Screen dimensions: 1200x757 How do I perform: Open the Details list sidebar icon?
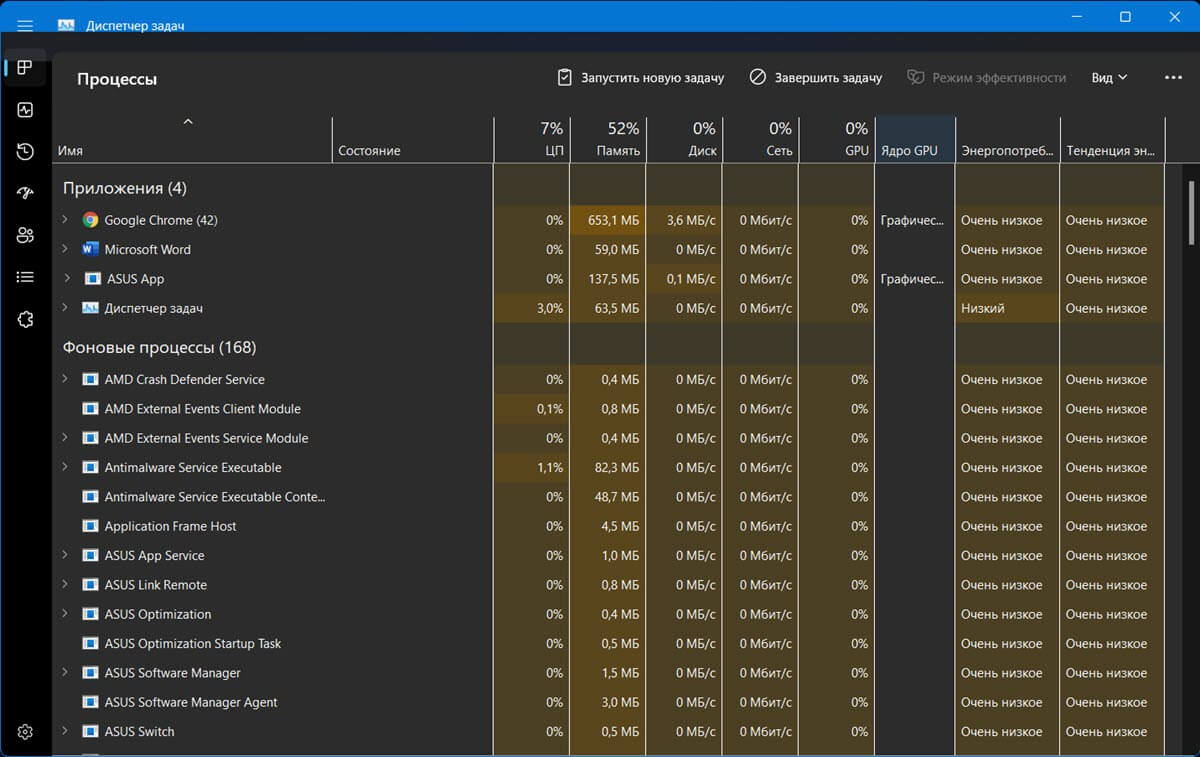[x=25, y=277]
